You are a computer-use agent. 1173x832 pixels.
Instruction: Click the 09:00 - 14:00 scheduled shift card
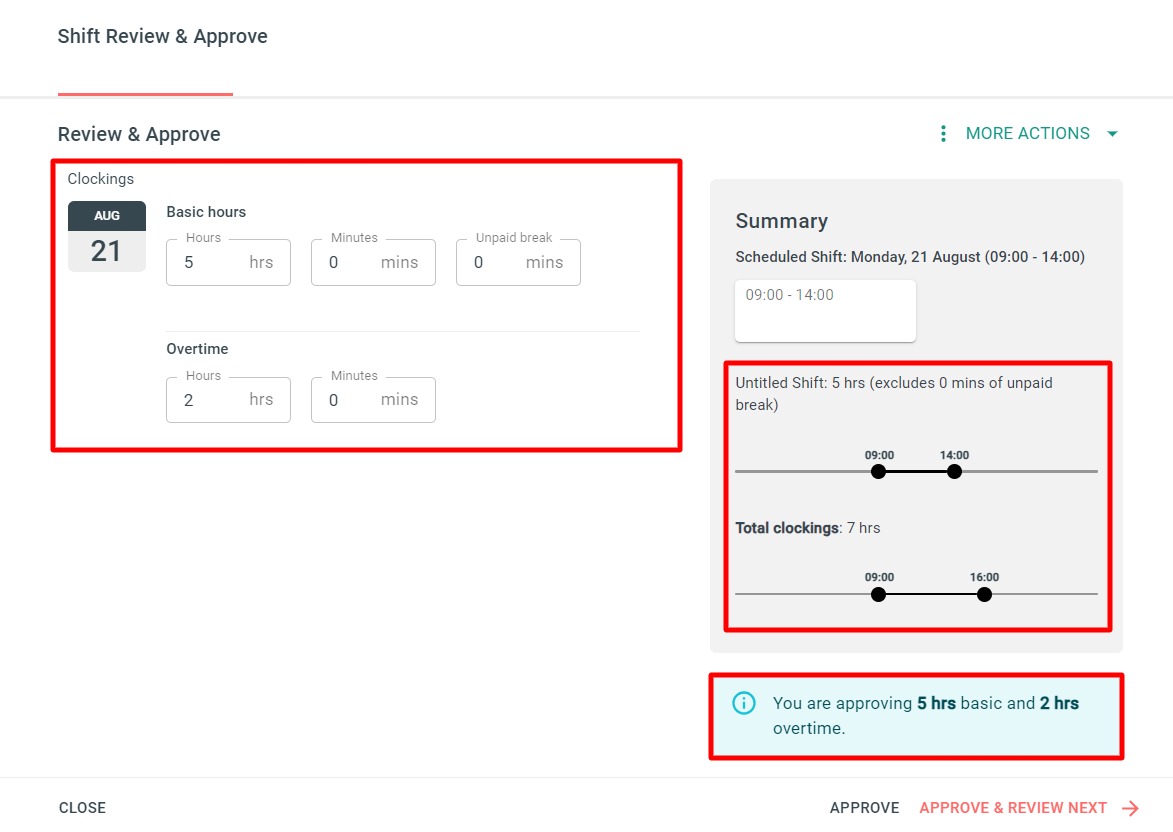coord(825,311)
